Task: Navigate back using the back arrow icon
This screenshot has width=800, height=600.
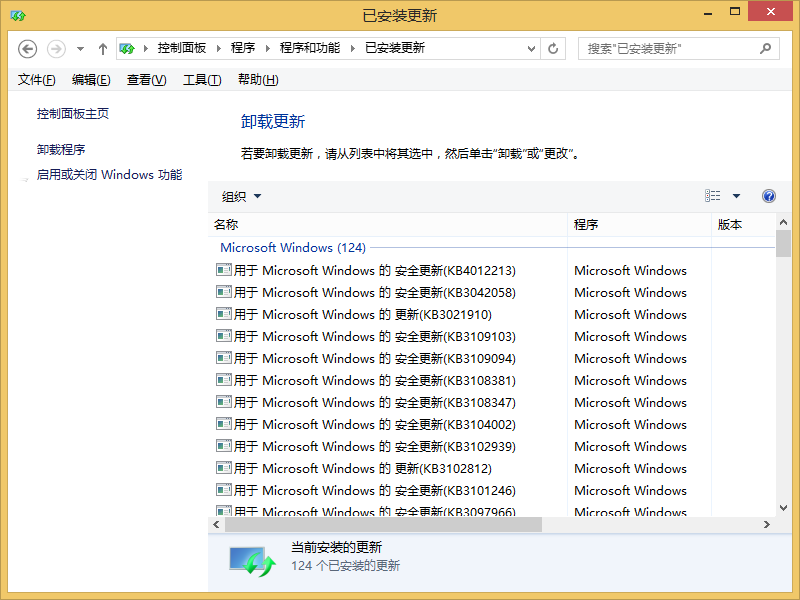Action: [x=27, y=48]
